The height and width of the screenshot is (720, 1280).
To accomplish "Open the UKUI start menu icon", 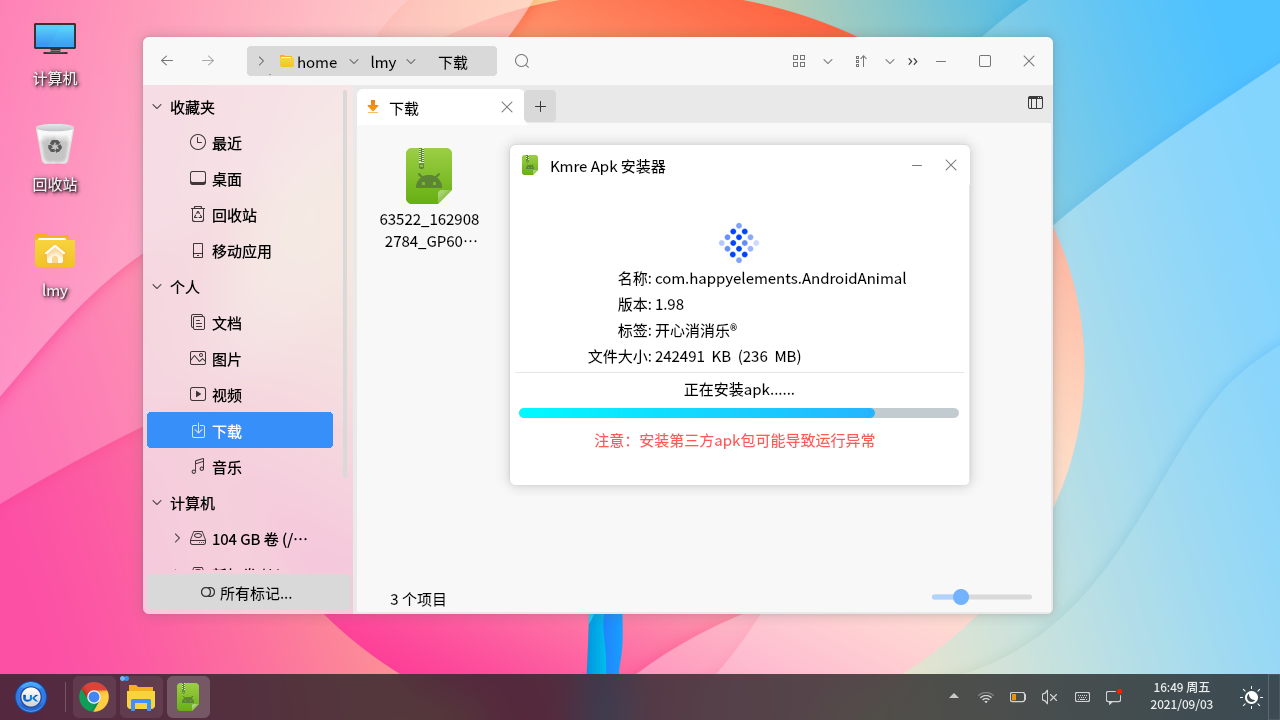I will [x=30, y=697].
